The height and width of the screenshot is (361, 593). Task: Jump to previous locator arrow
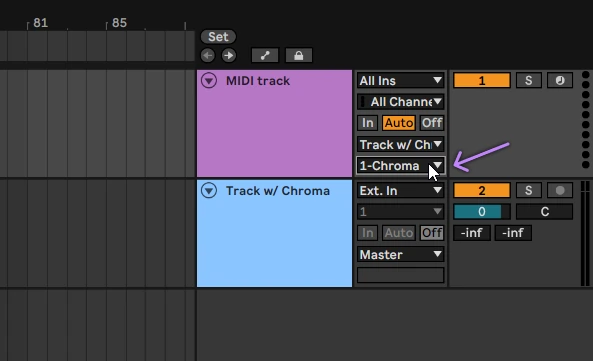(x=208, y=56)
